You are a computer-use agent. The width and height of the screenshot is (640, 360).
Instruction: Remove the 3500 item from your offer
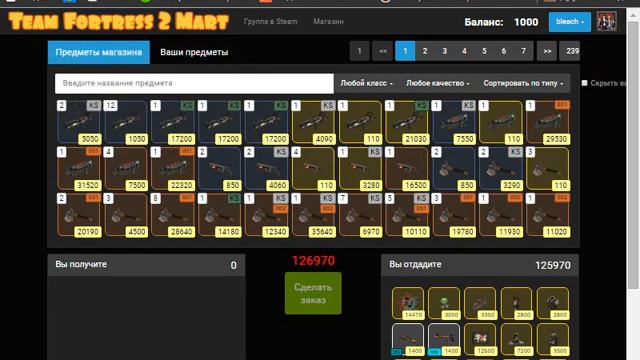point(553,339)
